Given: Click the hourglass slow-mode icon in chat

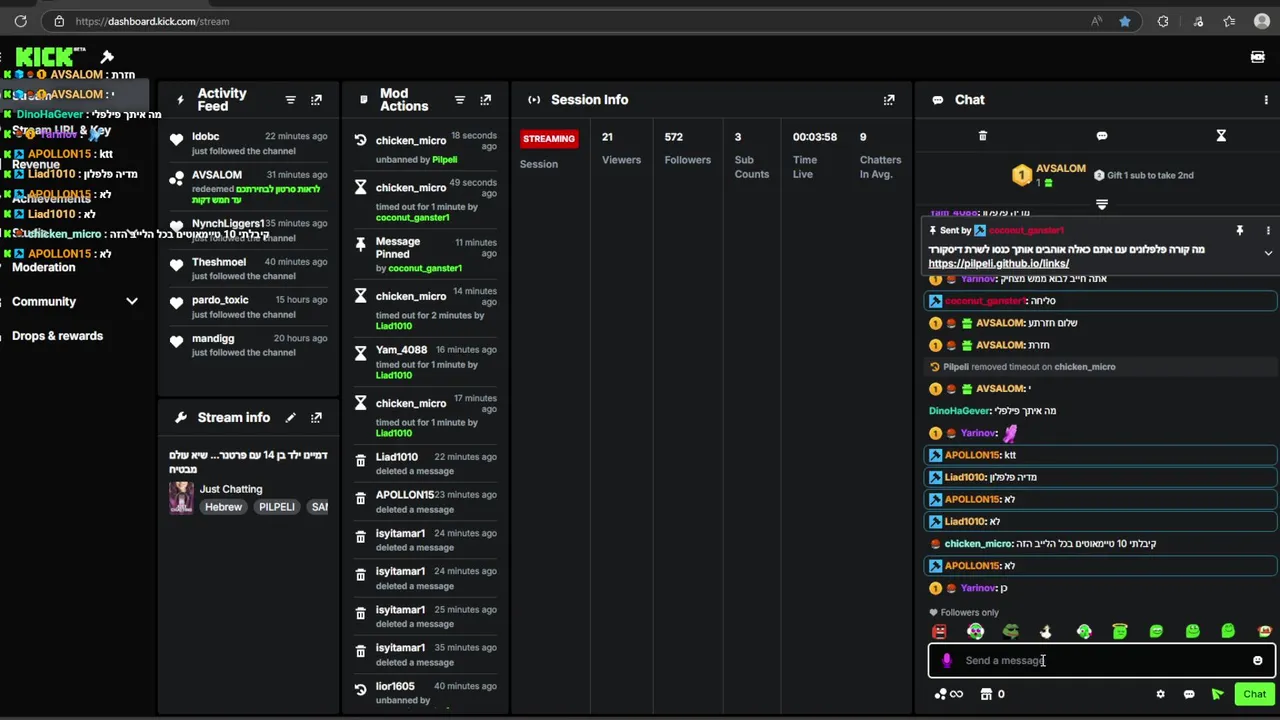Looking at the screenshot, I should [x=1221, y=136].
